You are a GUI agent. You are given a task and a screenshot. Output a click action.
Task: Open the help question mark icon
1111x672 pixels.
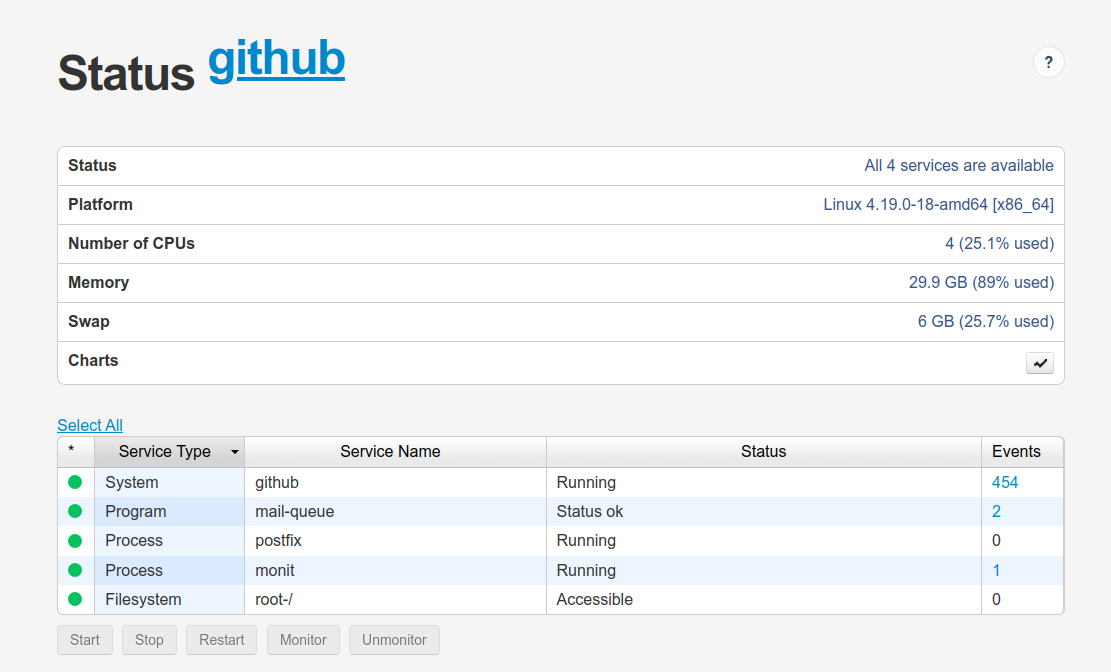tap(1049, 62)
